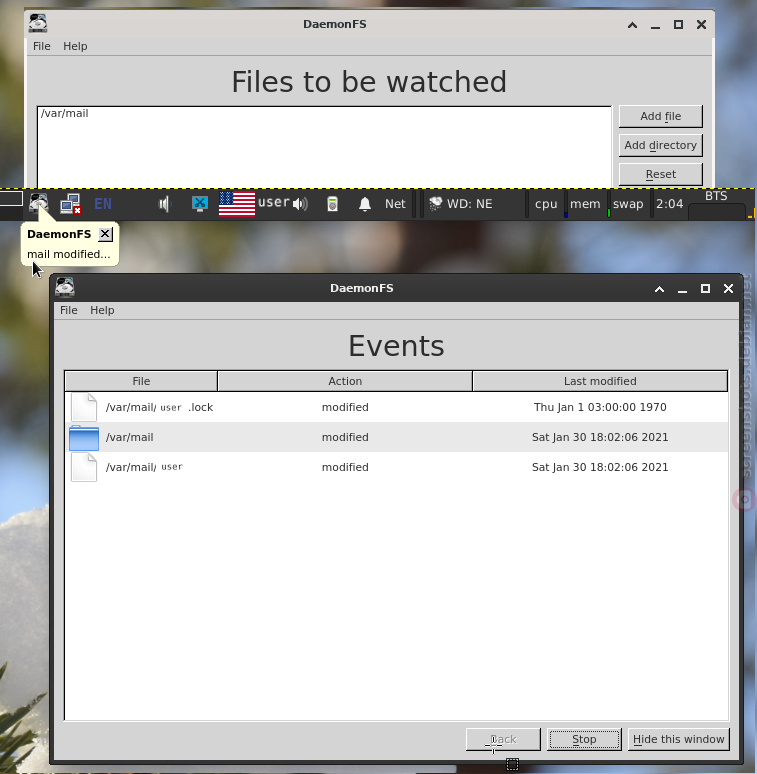Open the Help menu in the Events window
This screenshot has height=774, width=757.
(102, 310)
